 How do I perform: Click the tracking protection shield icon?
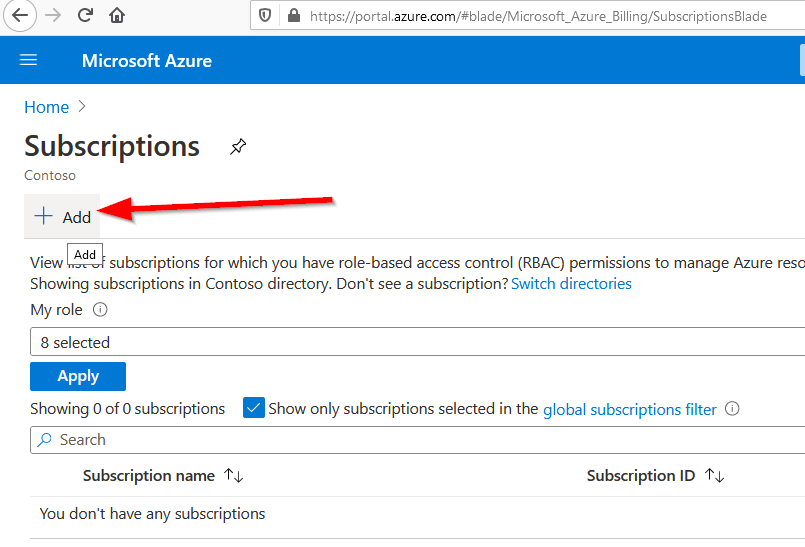tap(265, 16)
